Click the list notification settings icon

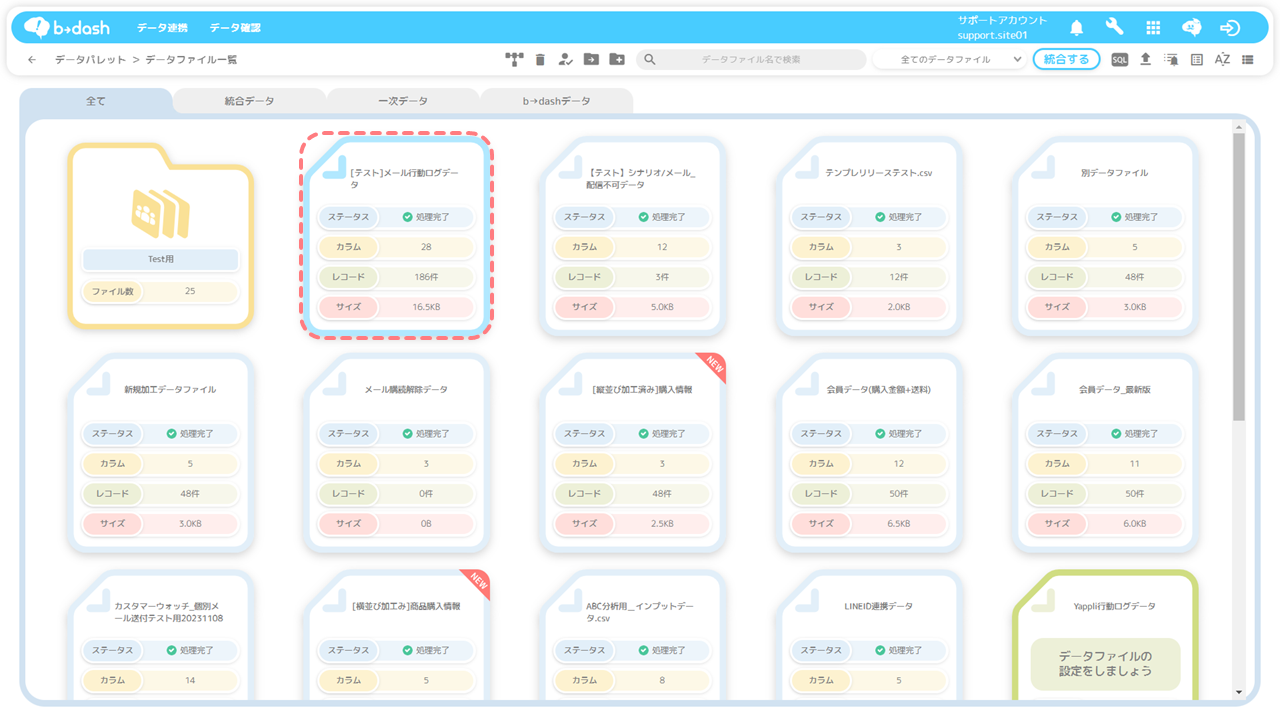click(x=1171, y=60)
